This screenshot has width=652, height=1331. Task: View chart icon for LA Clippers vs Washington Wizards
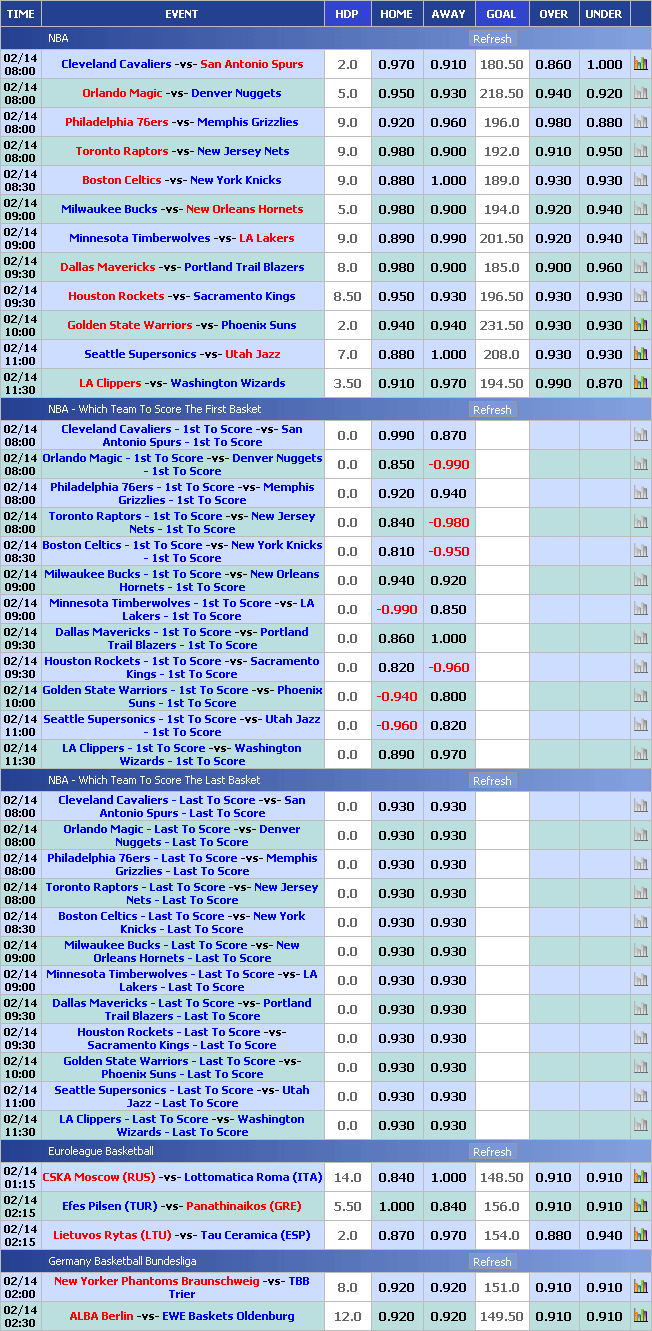click(640, 383)
